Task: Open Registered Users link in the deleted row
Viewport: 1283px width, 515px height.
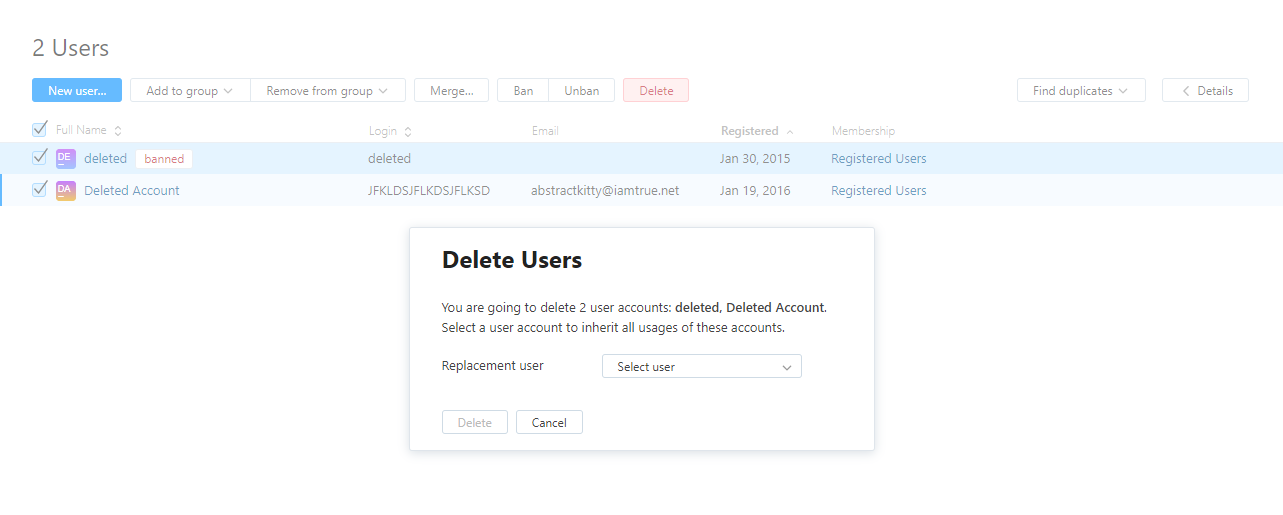Action: (878, 158)
